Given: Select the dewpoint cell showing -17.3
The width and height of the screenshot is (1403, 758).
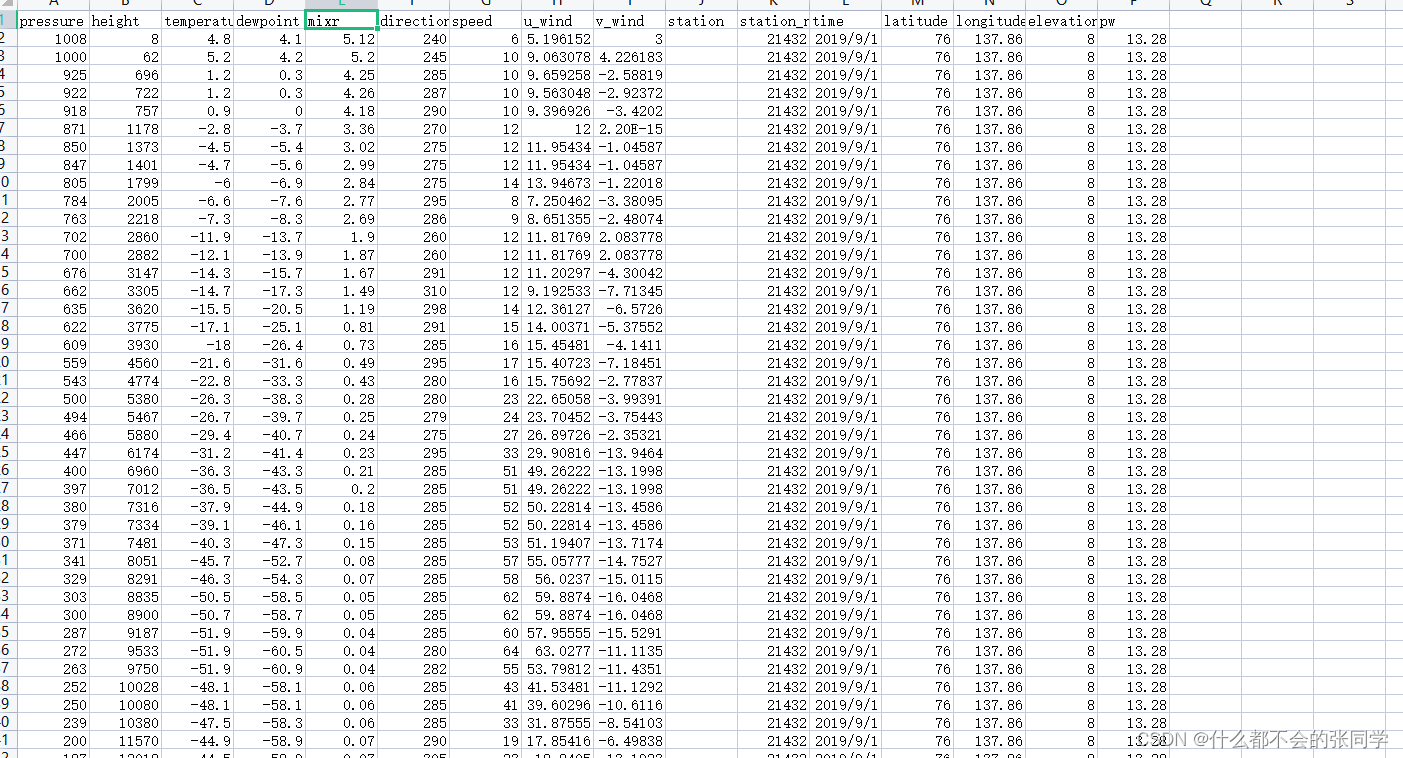Looking at the screenshot, I should (269, 291).
